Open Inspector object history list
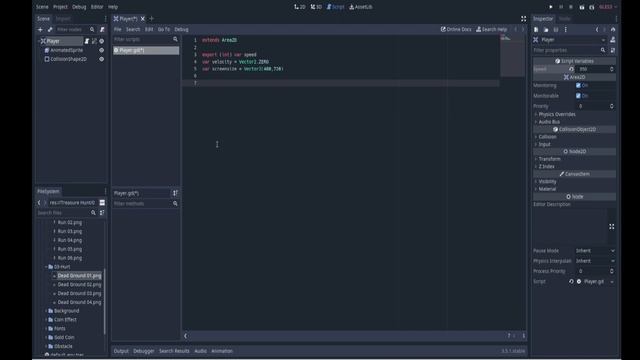This screenshot has width=640, height=360. point(613,30)
